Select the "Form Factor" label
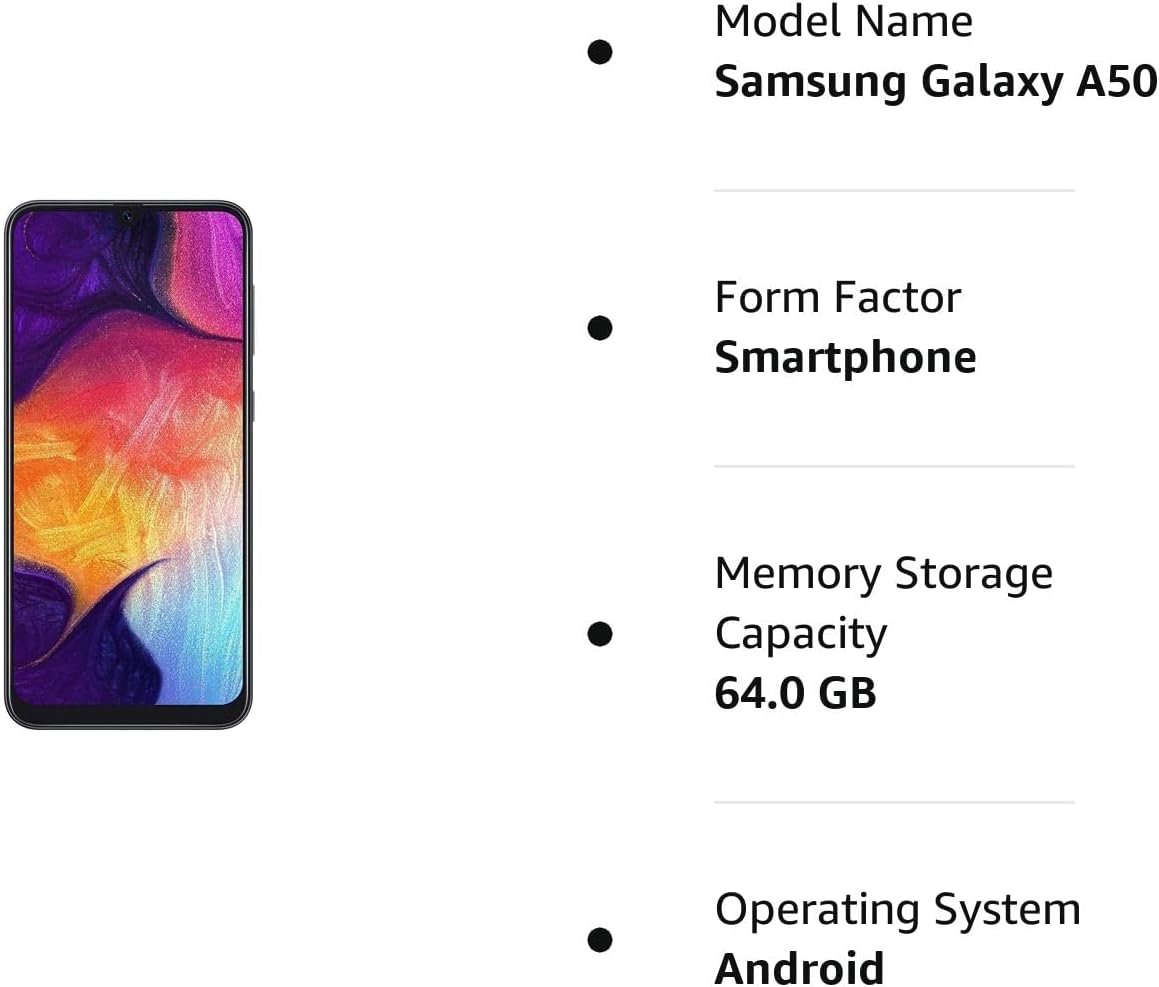 click(838, 297)
